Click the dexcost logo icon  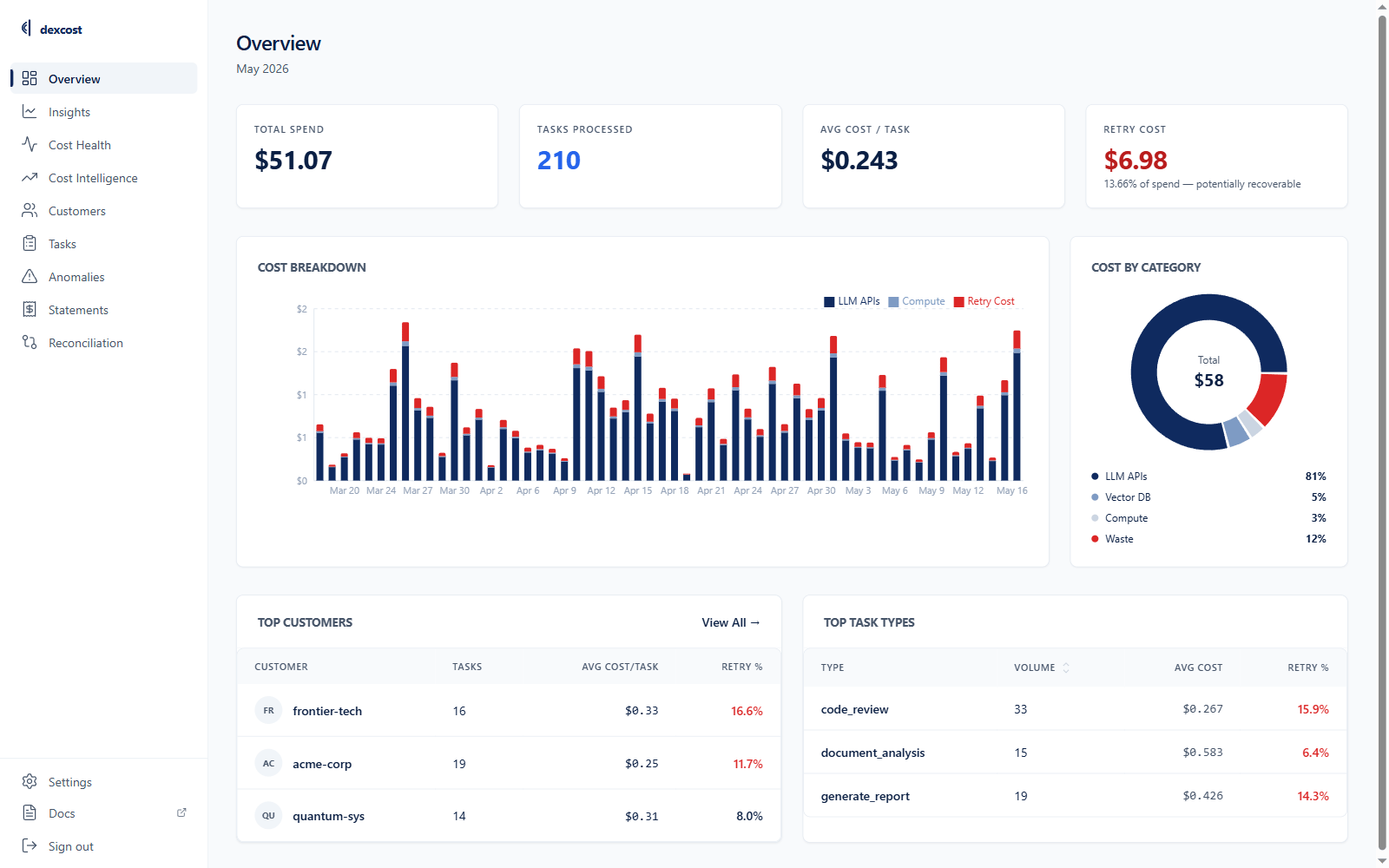[26, 29]
